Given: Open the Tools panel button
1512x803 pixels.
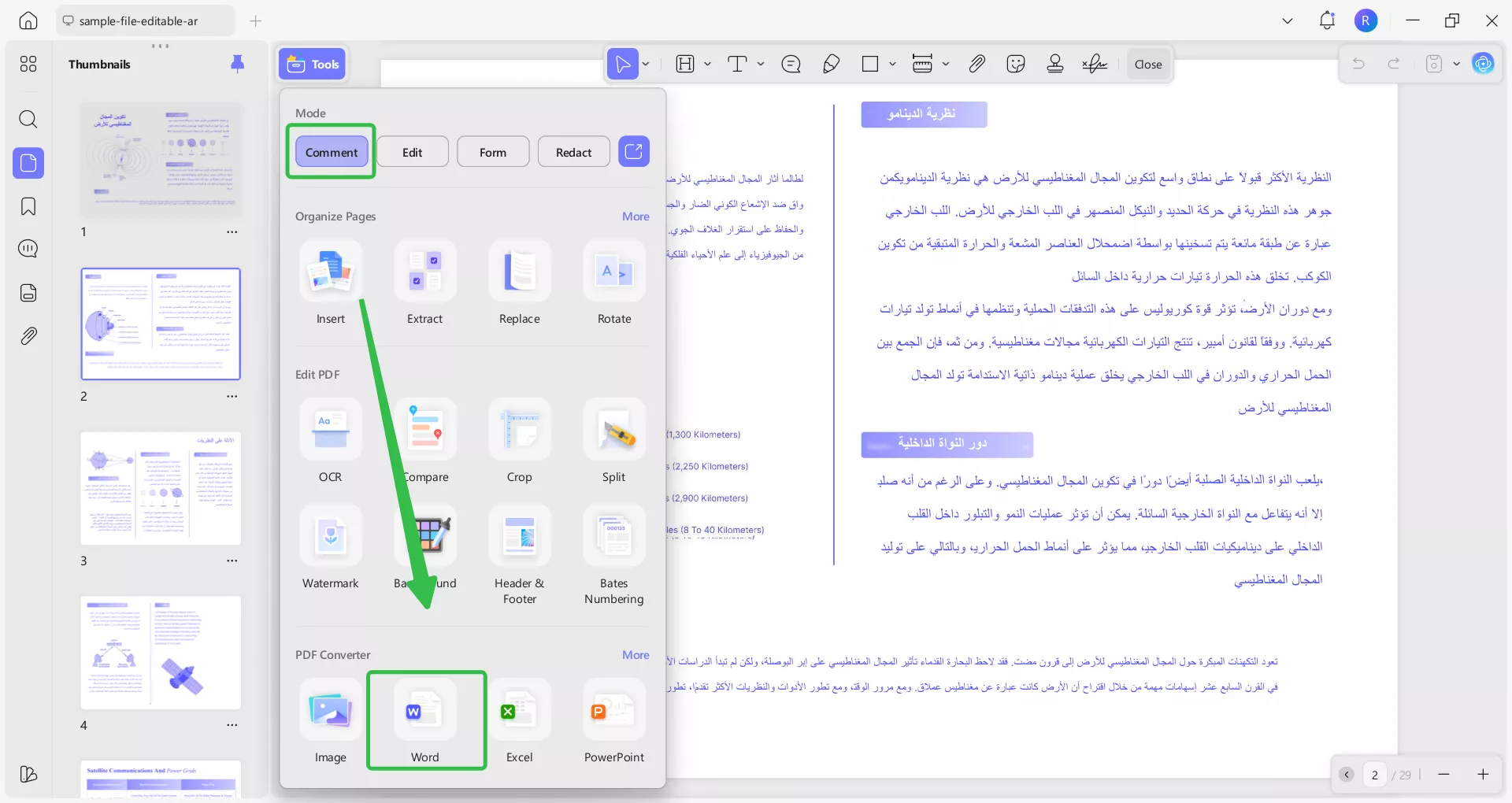Looking at the screenshot, I should click(313, 65).
